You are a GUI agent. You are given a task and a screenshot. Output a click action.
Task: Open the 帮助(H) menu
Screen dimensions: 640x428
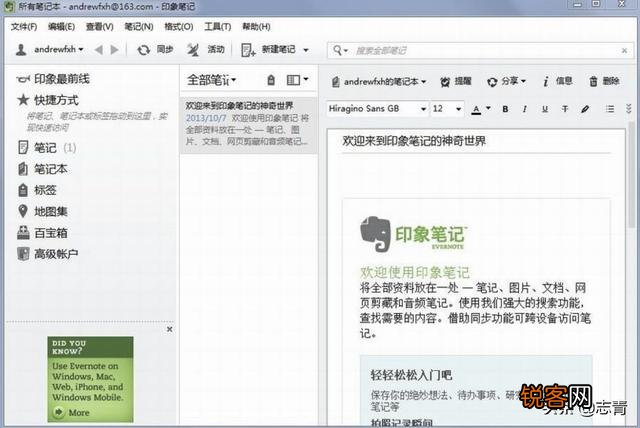(x=256, y=27)
